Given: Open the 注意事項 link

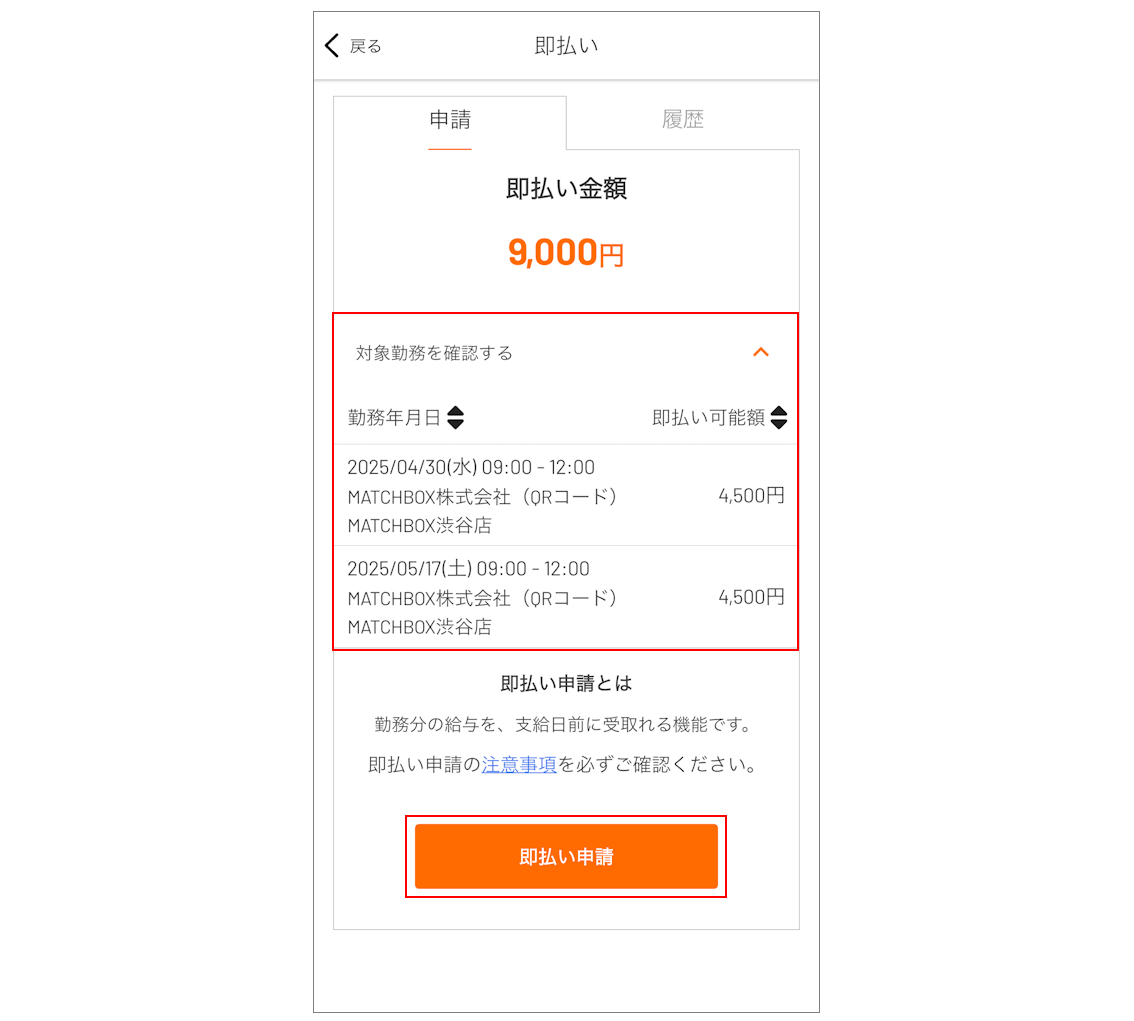Looking at the screenshot, I should (519, 764).
